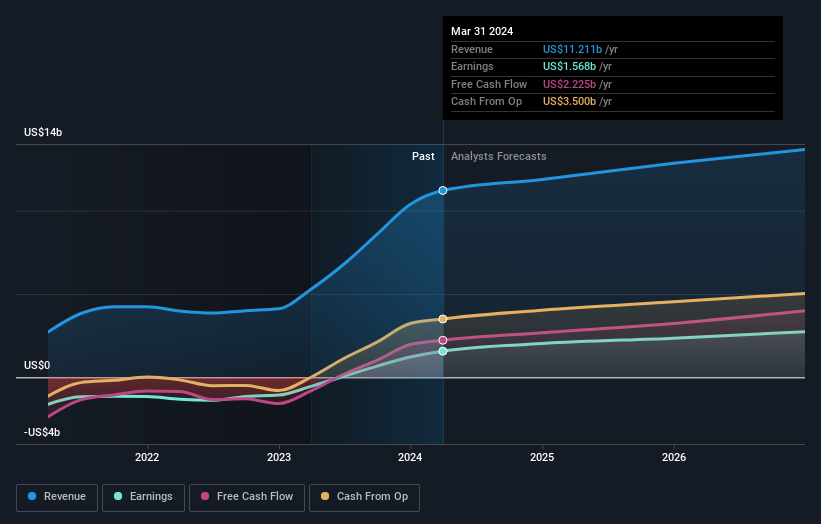Click the Free Cash Flow label in tooltip
The width and height of the screenshot is (821, 524).
pyautogui.click(x=489, y=84)
